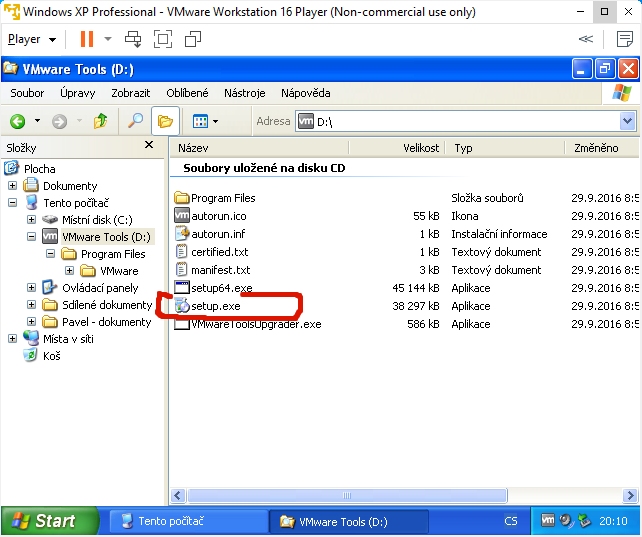Expand Místní disk (C:) node

[31, 219]
